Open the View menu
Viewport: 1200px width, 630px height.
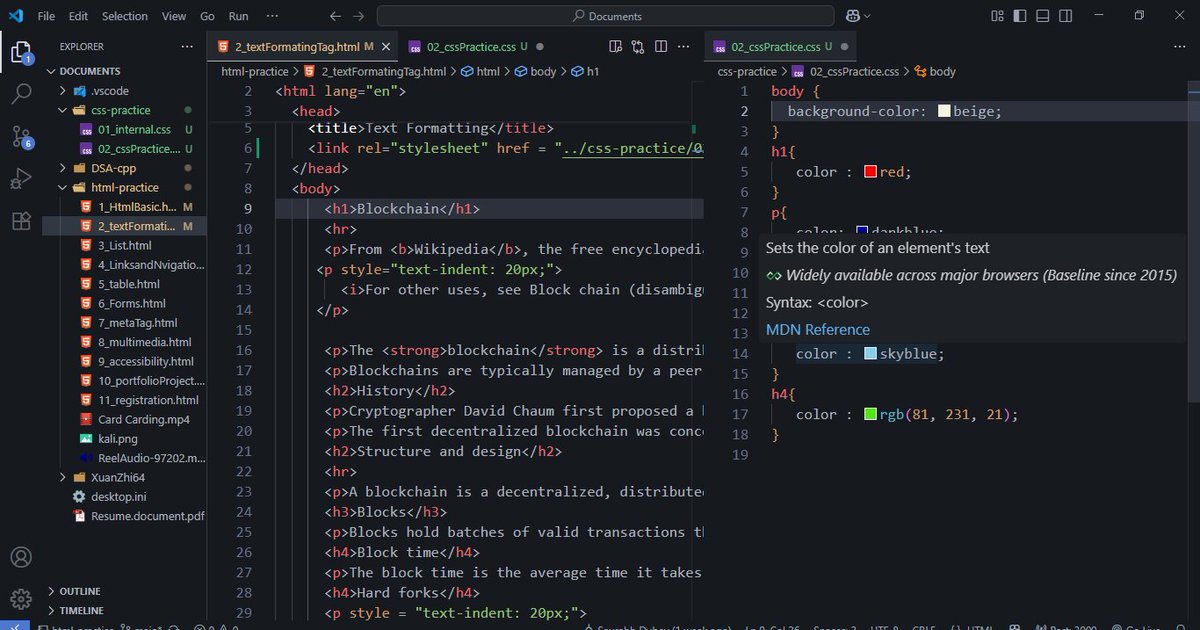coord(174,16)
